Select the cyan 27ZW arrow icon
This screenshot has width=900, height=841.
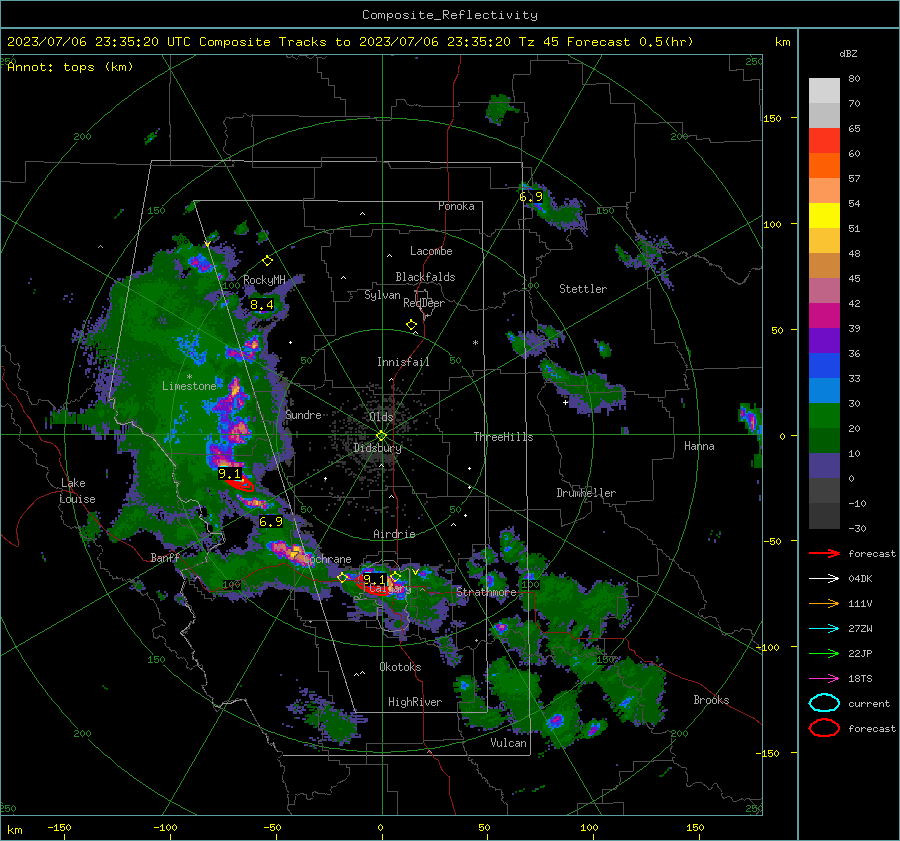click(x=824, y=629)
